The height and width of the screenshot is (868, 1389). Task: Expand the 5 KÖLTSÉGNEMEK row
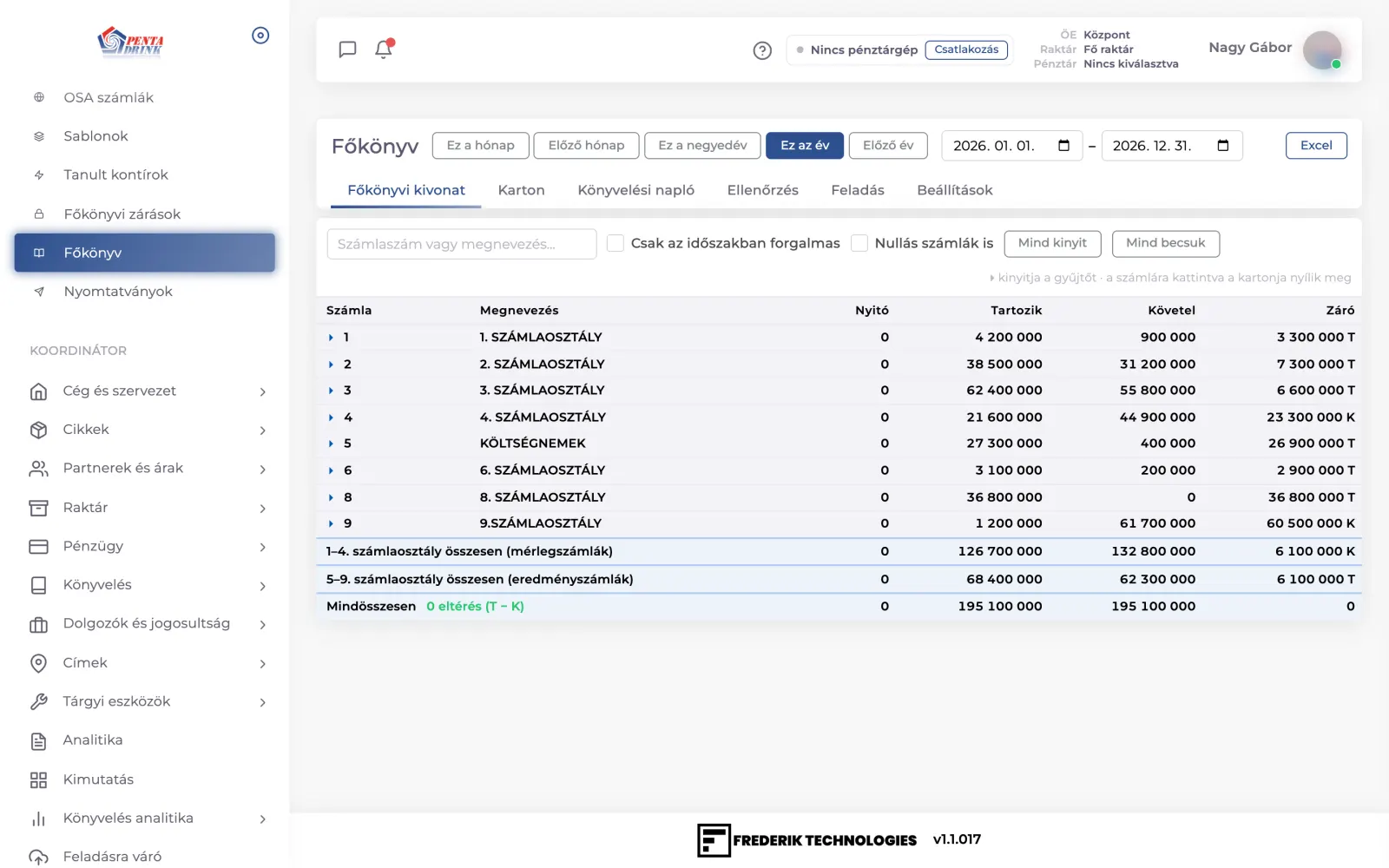point(331,444)
